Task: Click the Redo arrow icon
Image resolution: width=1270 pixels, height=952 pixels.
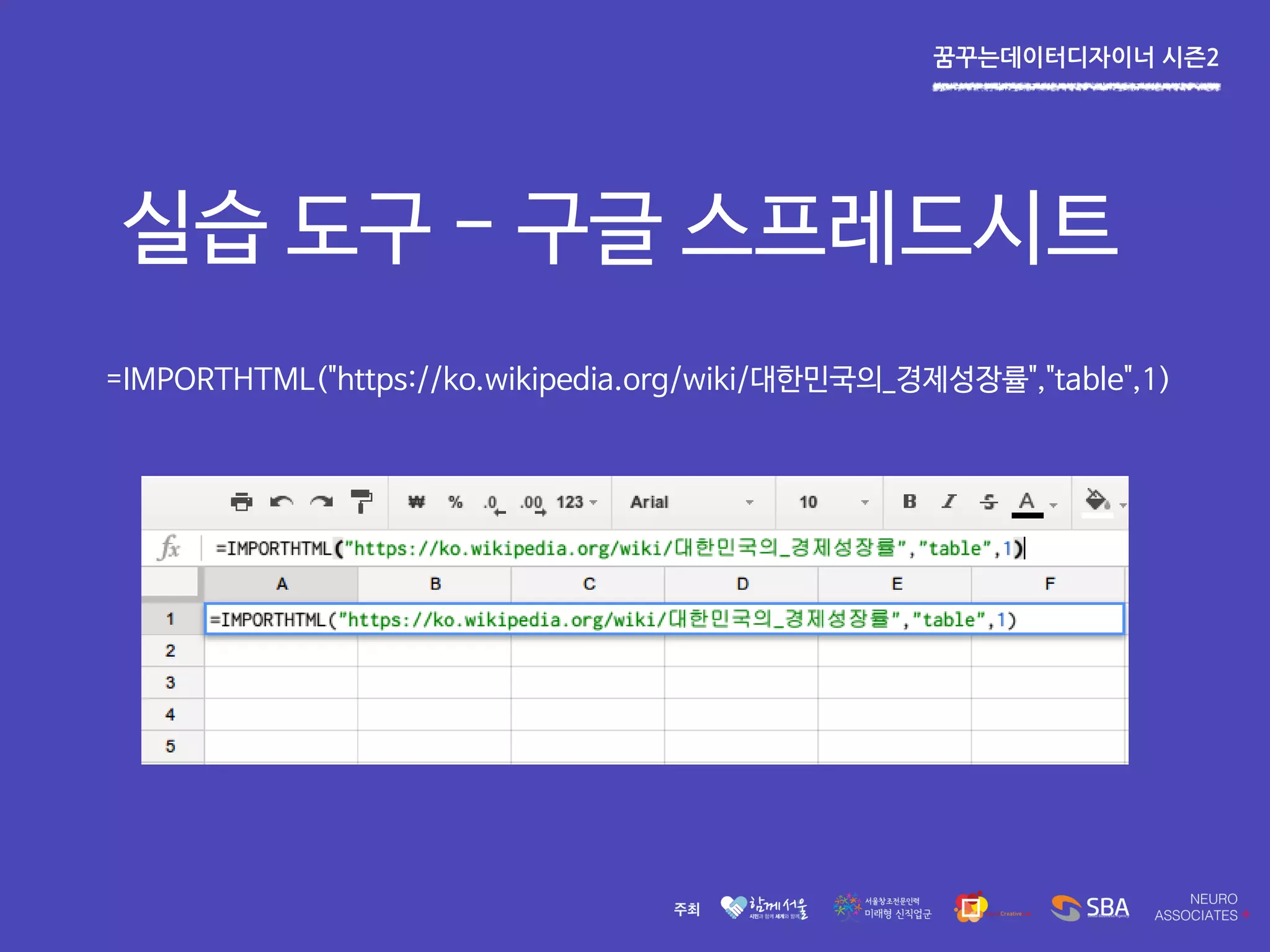Action: [x=321, y=501]
